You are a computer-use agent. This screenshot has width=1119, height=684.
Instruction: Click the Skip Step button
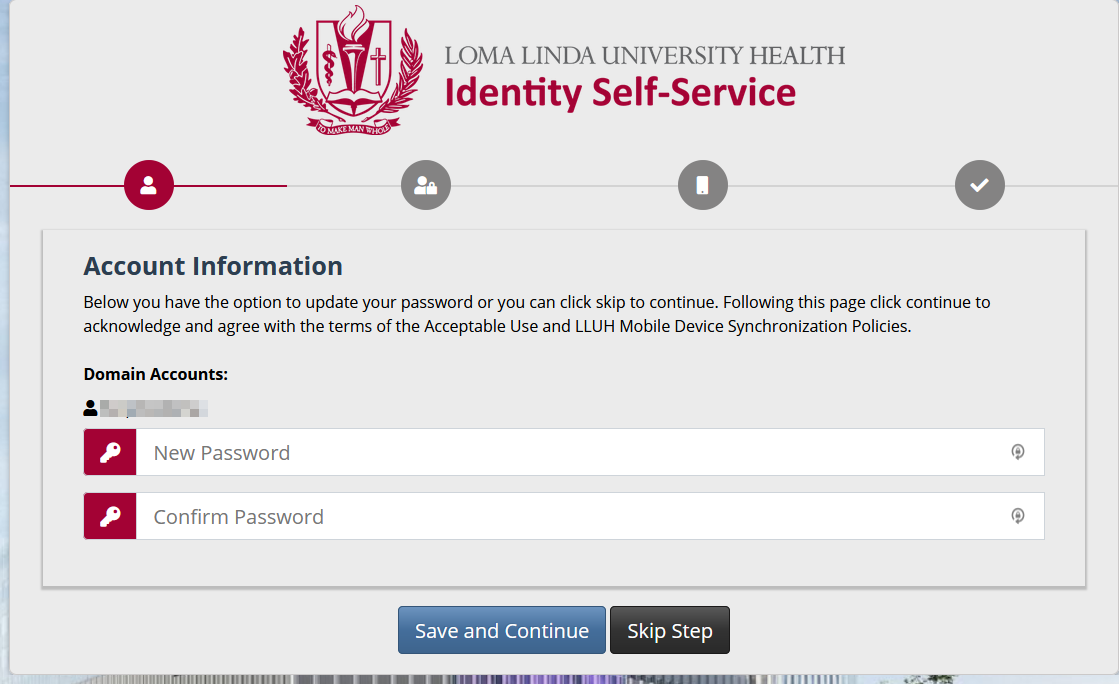pos(669,630)
